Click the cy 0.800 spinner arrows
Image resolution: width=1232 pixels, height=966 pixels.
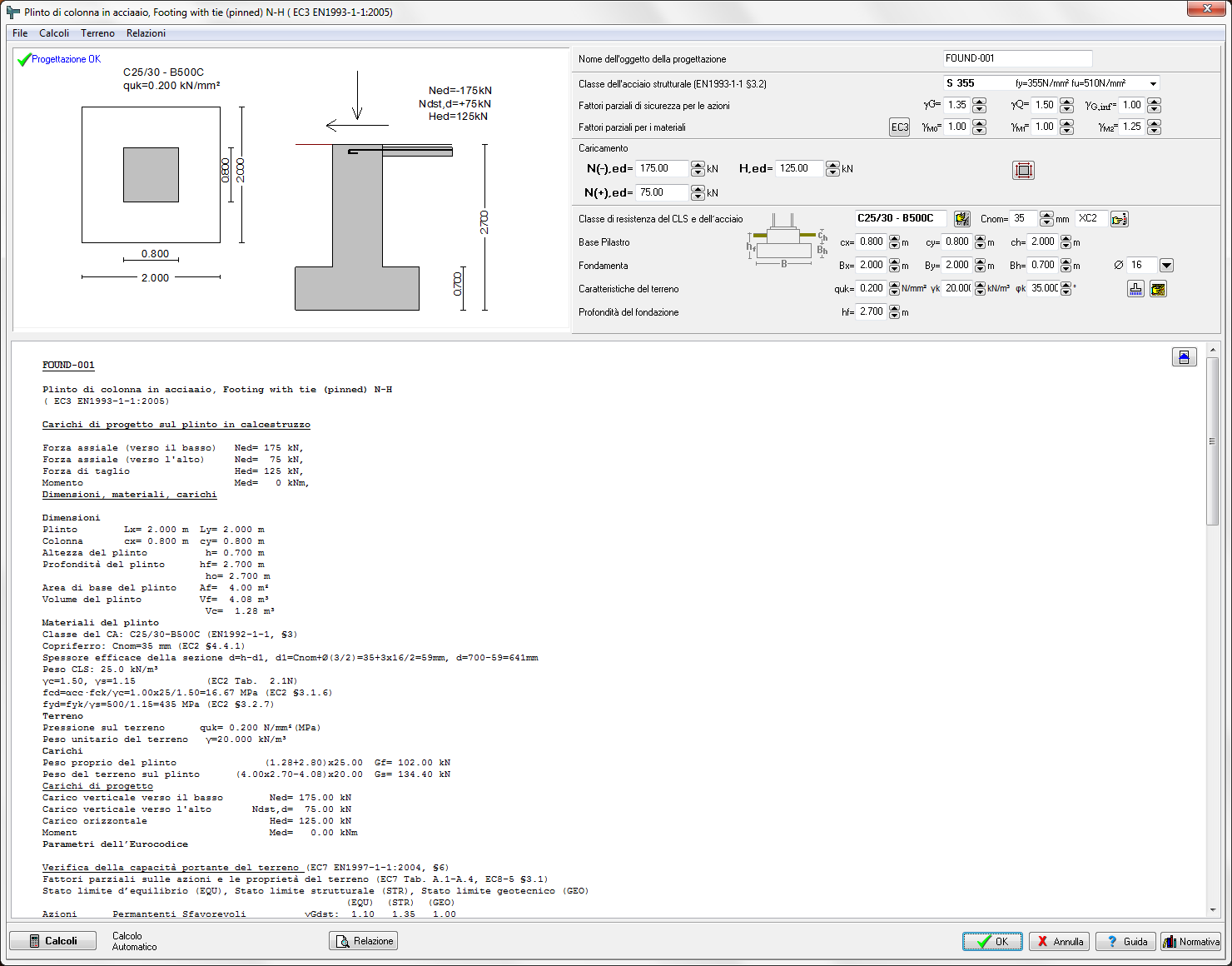tap(980, 242)
